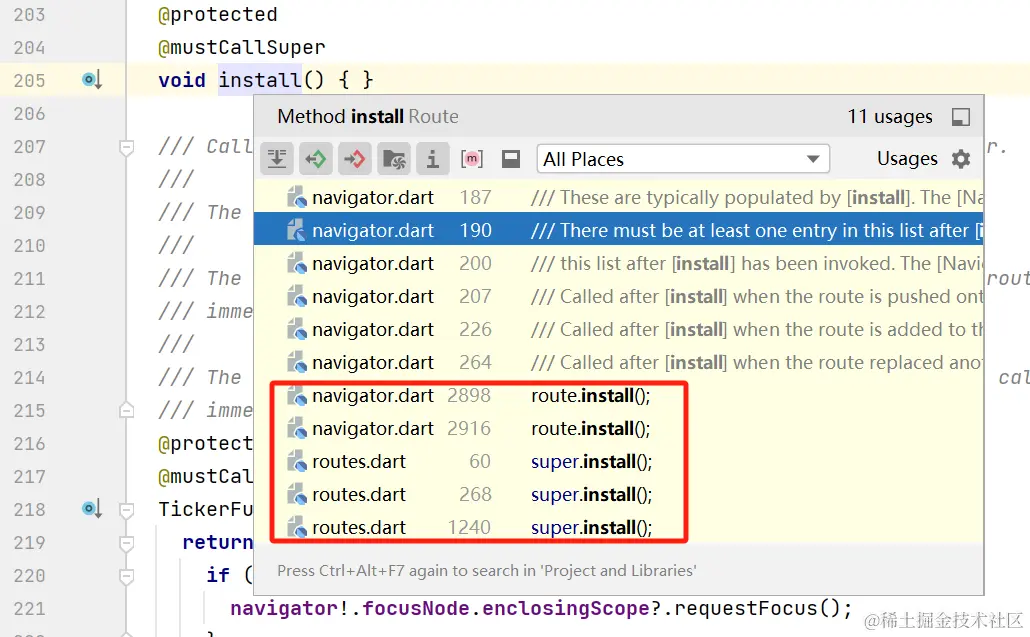Collapse fold marker at line 220
1030x637 pixels.
coord(127,576)
